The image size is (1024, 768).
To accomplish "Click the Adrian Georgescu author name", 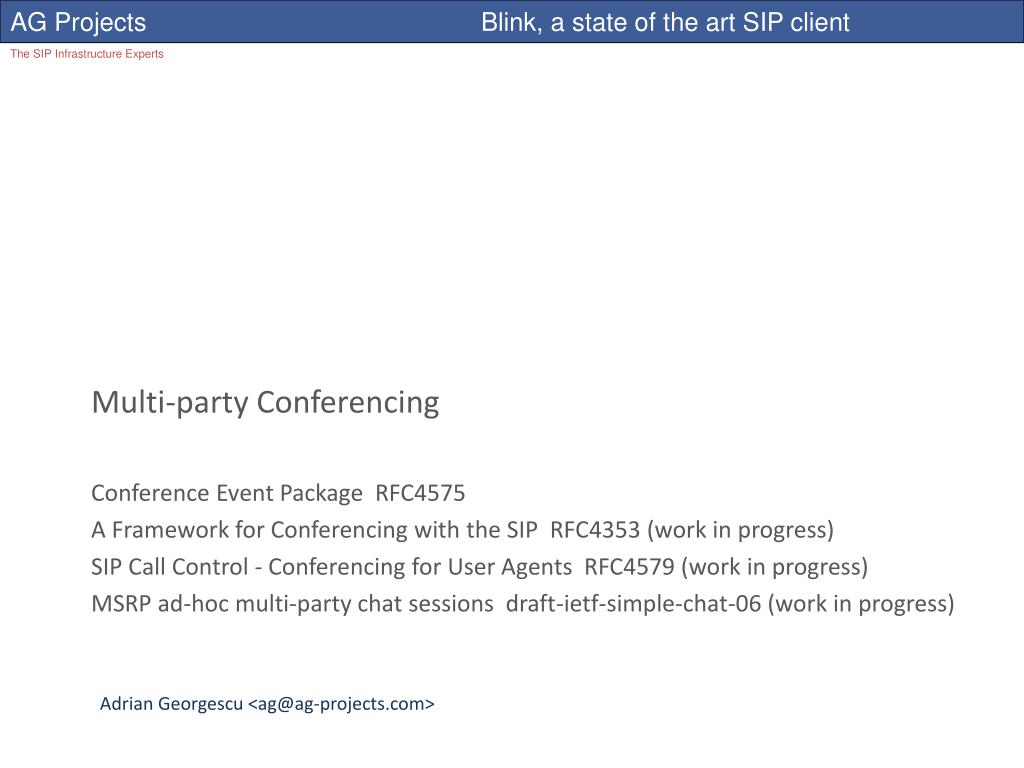I will (x=171, y=704).
